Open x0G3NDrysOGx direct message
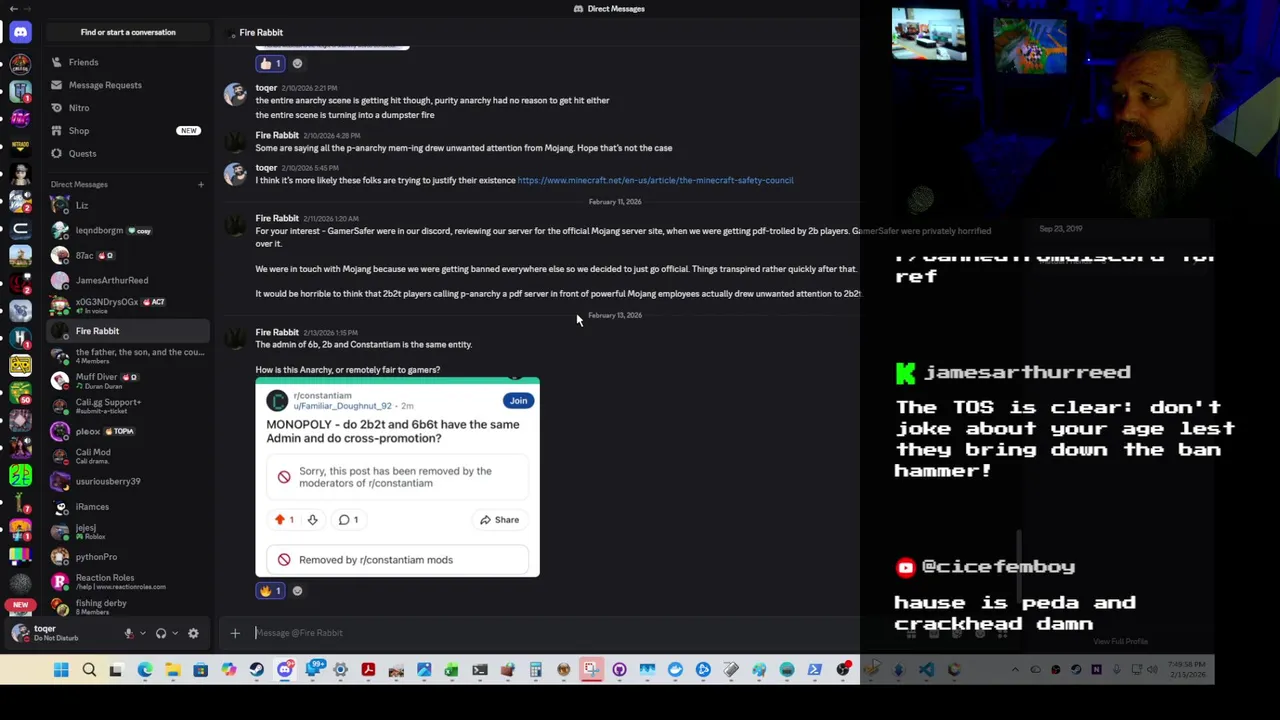The height and width of the screenshot is (720, 1280). click(128, 305)
